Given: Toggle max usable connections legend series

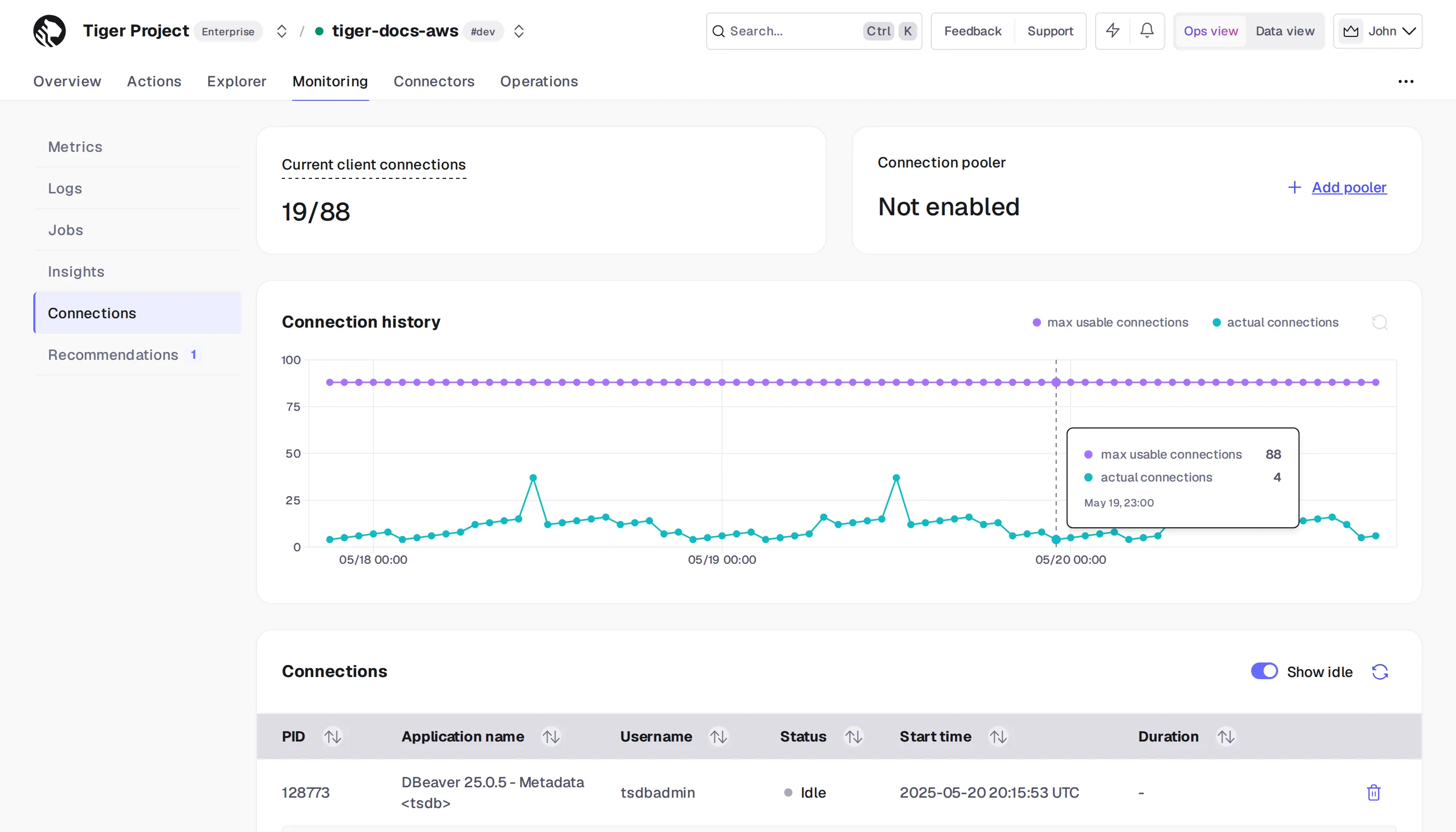Looking at the screenshot, I should click(x=1110, y=322).
